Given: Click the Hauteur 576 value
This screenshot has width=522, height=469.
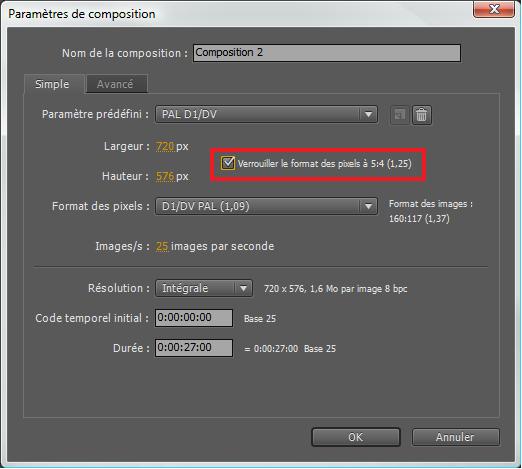Looking at the screenshot, I should (x=165, y=176).
